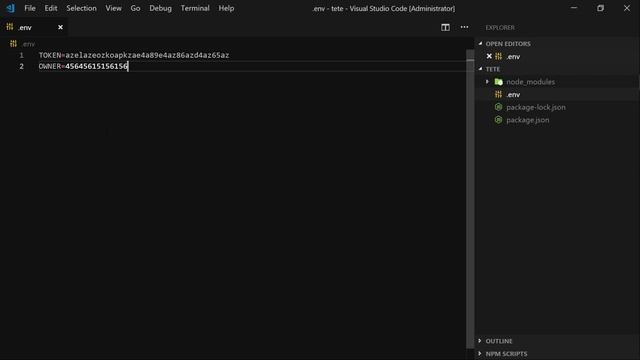This screenshot has height=360, width=640.
Task: Select .env in the Open Editors list
Action: tap(513, 57)
